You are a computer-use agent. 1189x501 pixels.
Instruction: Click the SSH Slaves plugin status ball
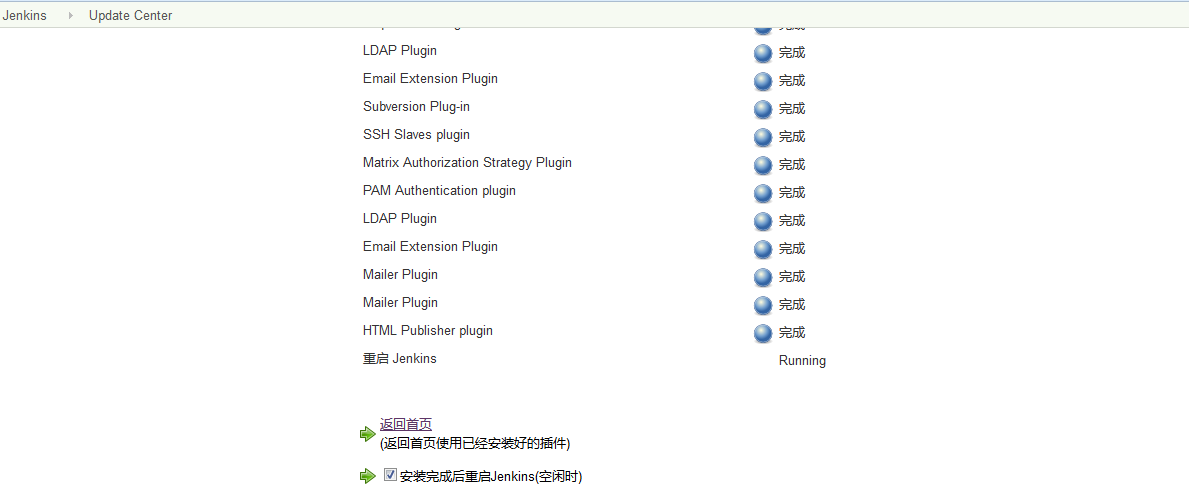click(x=763, y=137)
